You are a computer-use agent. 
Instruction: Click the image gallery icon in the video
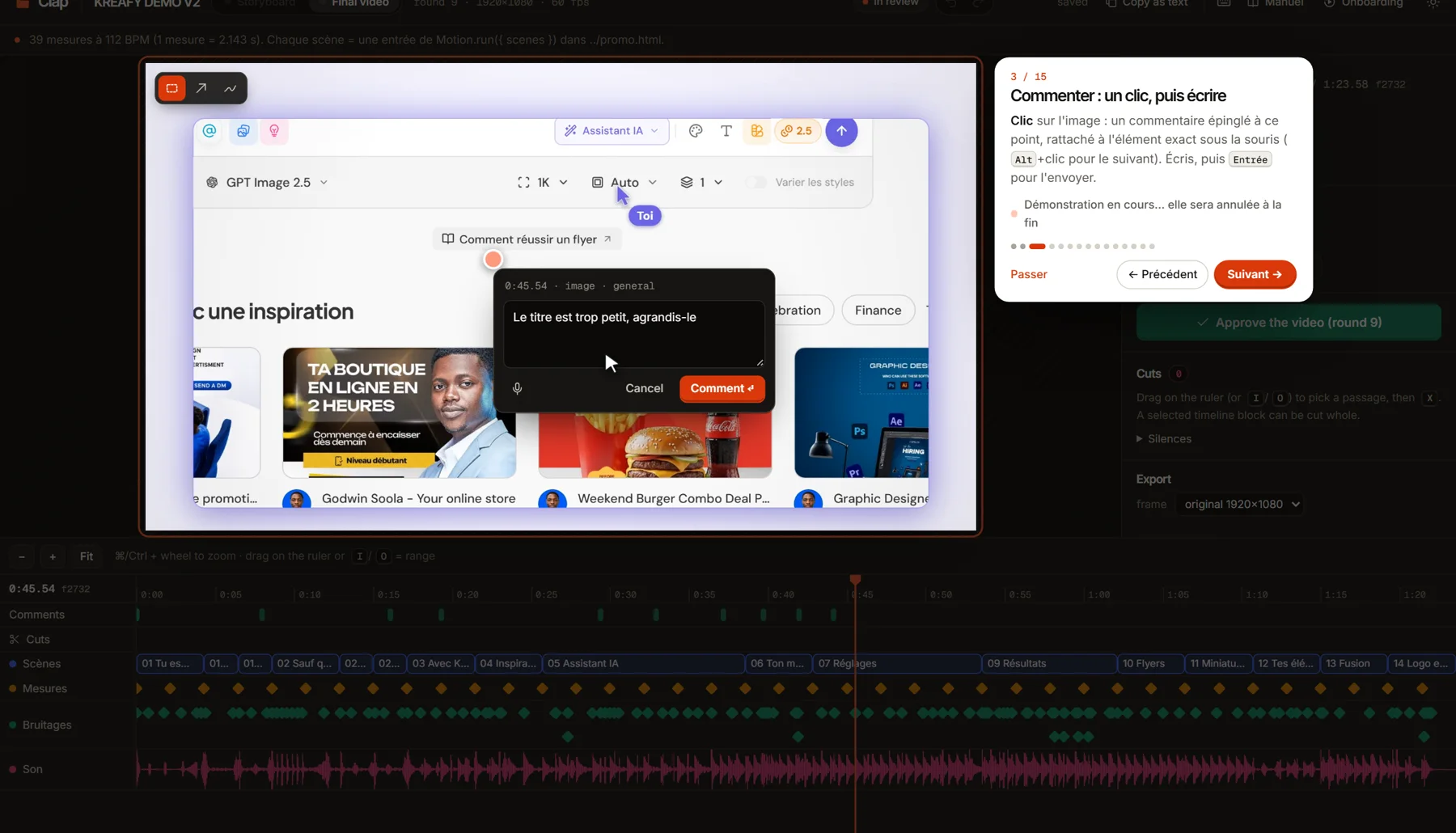pyautogui.click(x=243, y=131)
